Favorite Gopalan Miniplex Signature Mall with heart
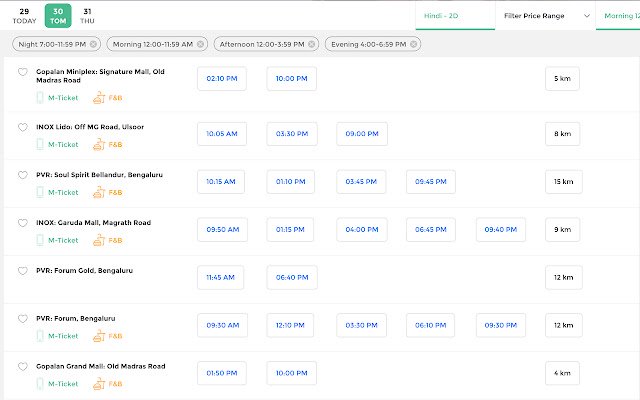 click(x=23, y=72)
